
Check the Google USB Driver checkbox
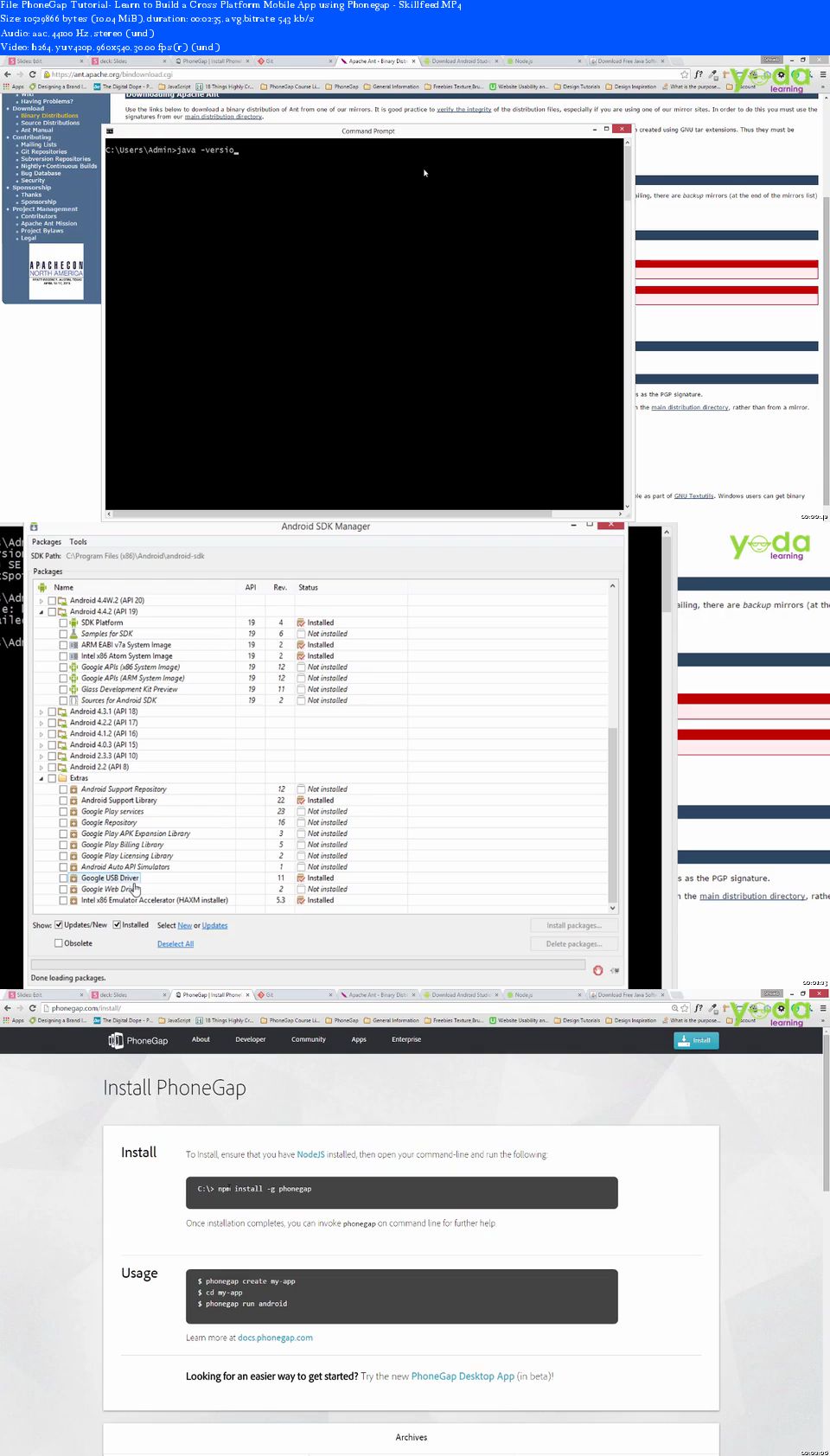[63, 878]
